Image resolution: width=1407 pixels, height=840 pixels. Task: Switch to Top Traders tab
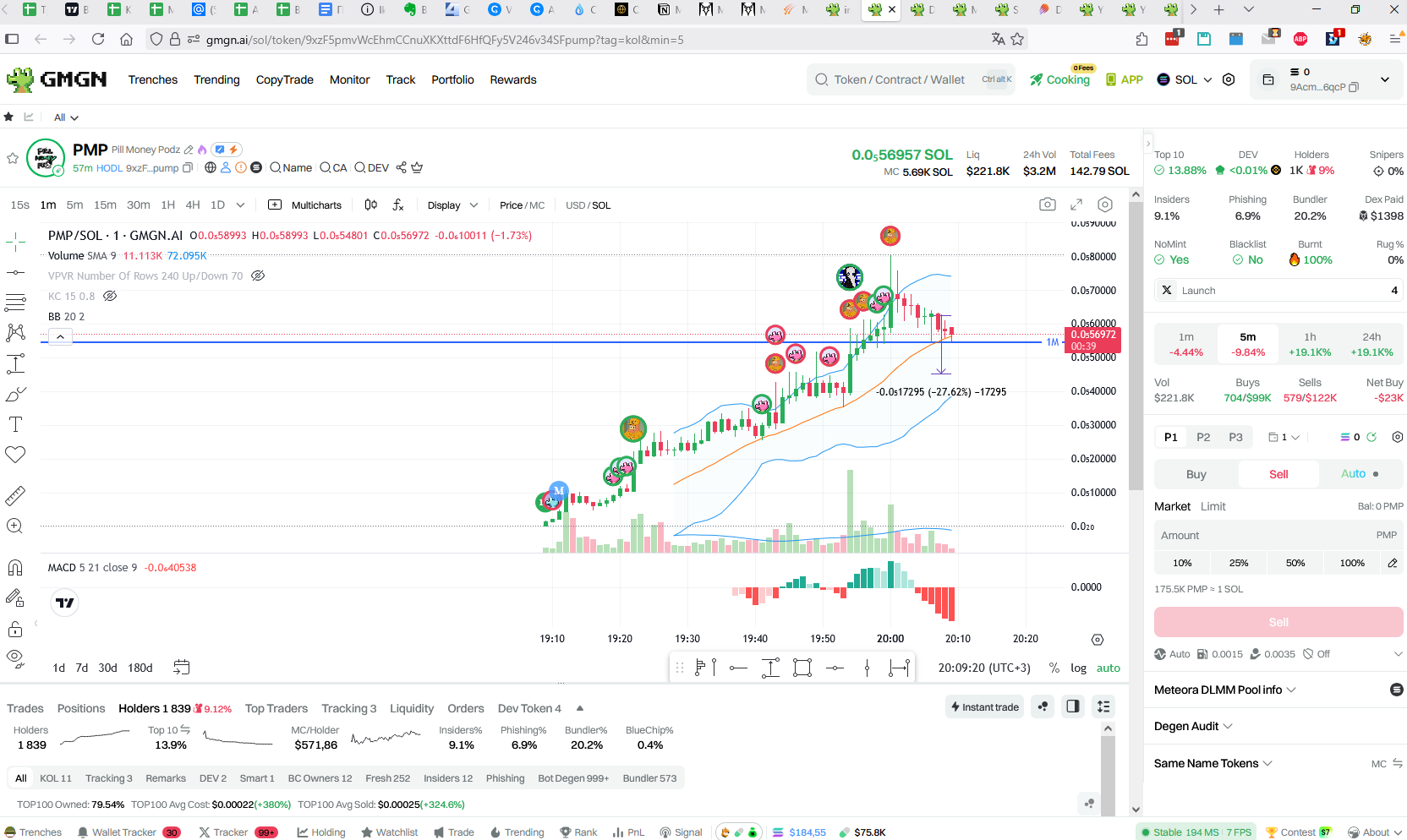[x=276, y=708]
